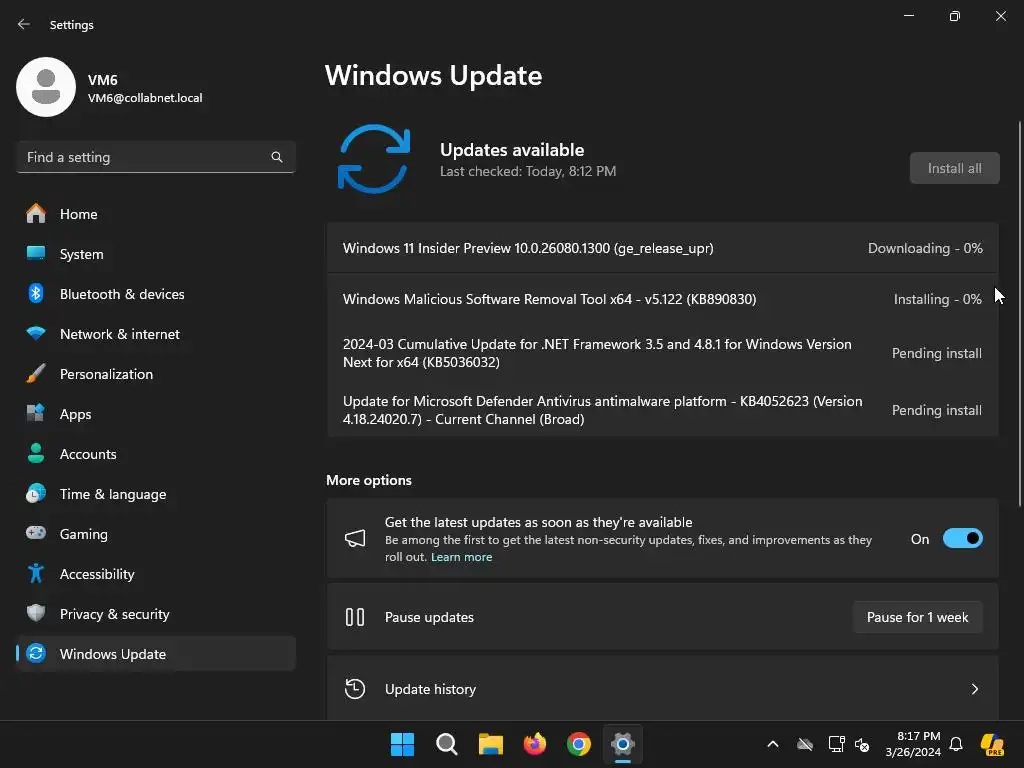The height and width of the screenshot is (768, 1024).
Task: Click the large blue update arrows icon
Action: (374, 159)
